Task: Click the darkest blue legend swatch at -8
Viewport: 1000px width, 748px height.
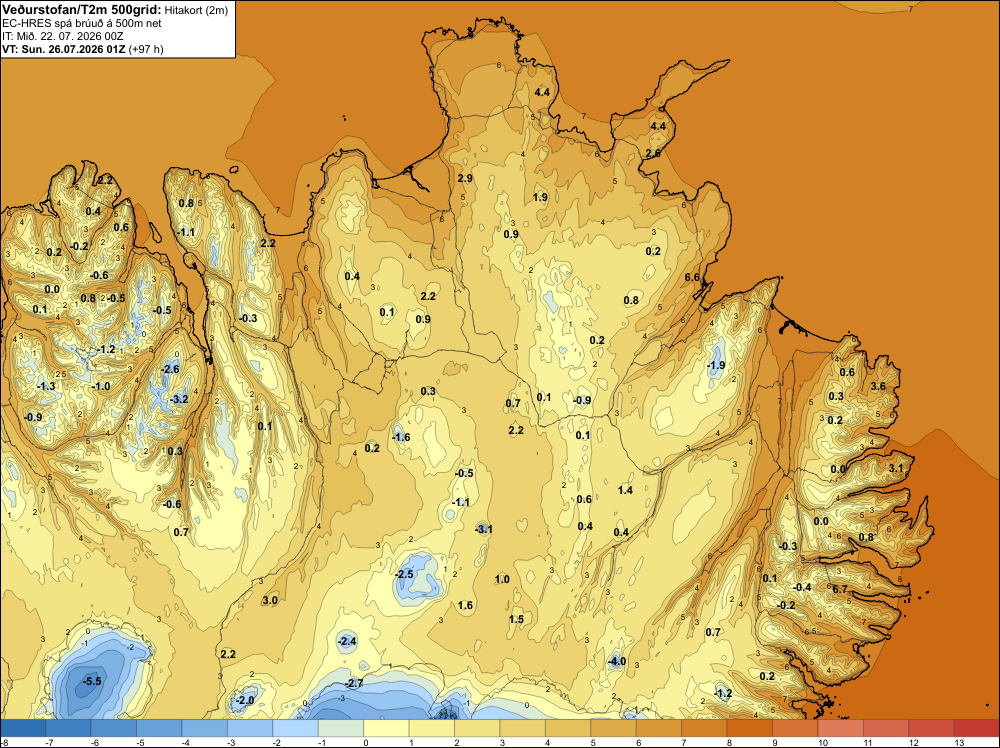Action: pos(24,728)
